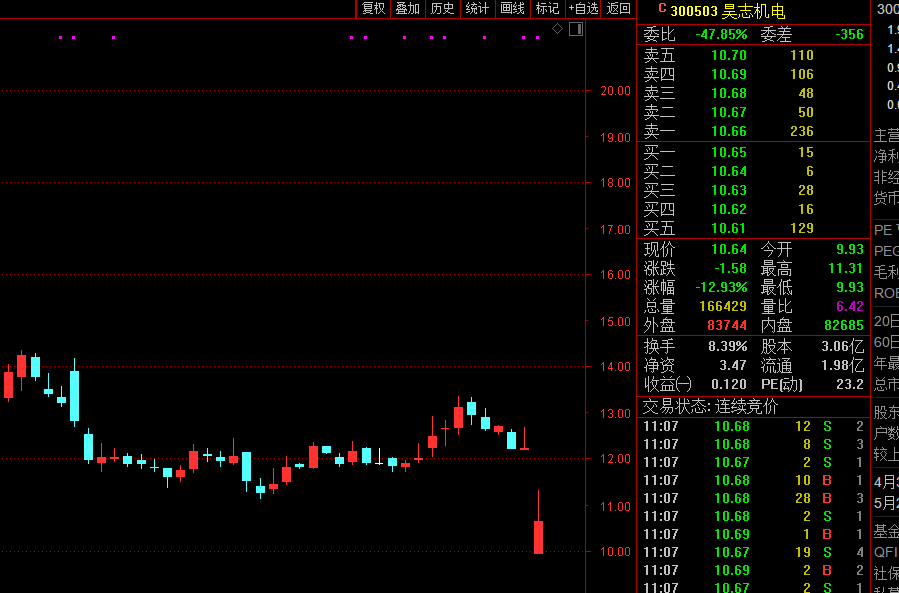Viewport: 899px width, 593px height.
Task: Click the 换手 value 8.39%
Action: [728, 346]
